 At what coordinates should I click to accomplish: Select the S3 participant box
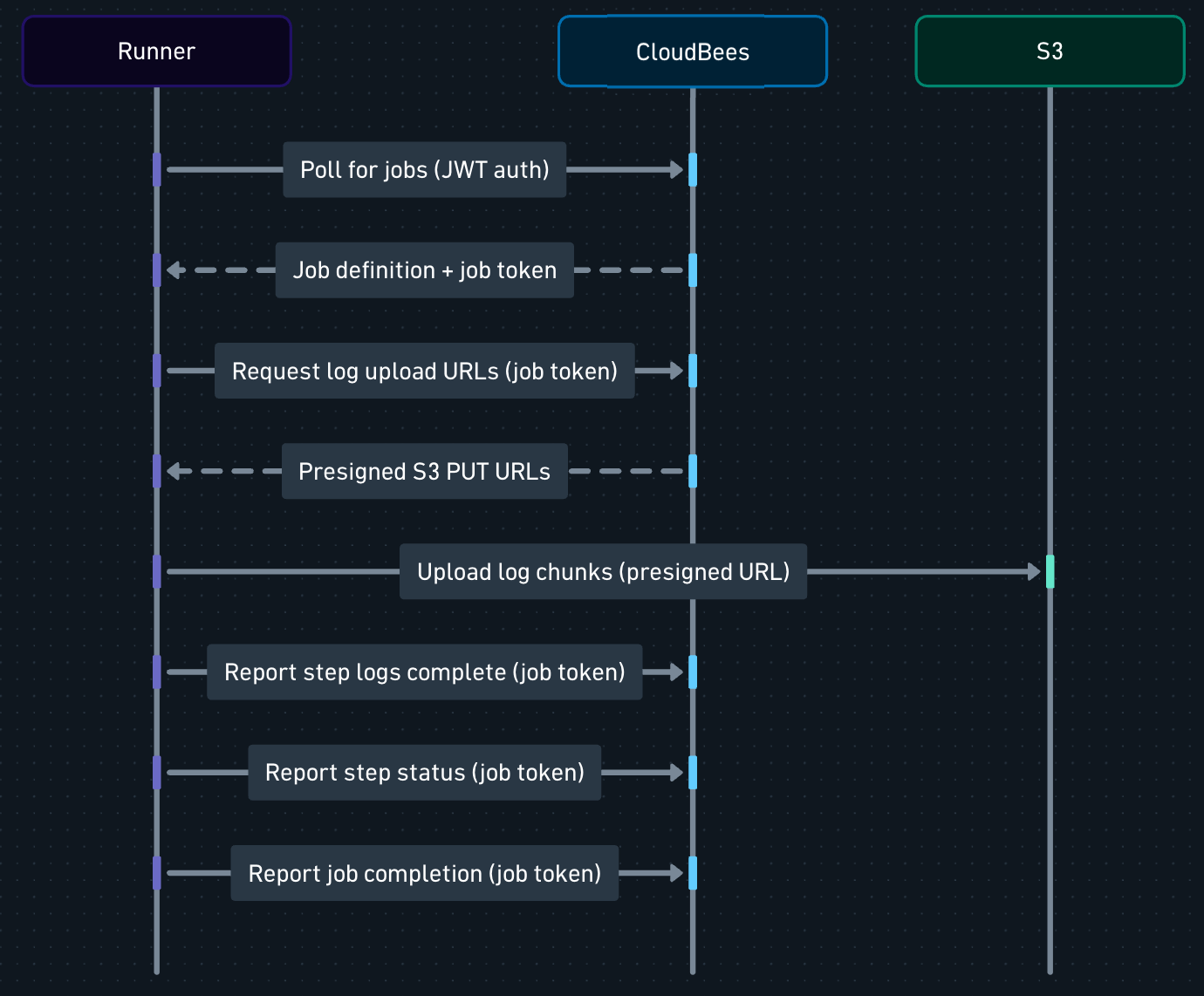point(1050,51)
